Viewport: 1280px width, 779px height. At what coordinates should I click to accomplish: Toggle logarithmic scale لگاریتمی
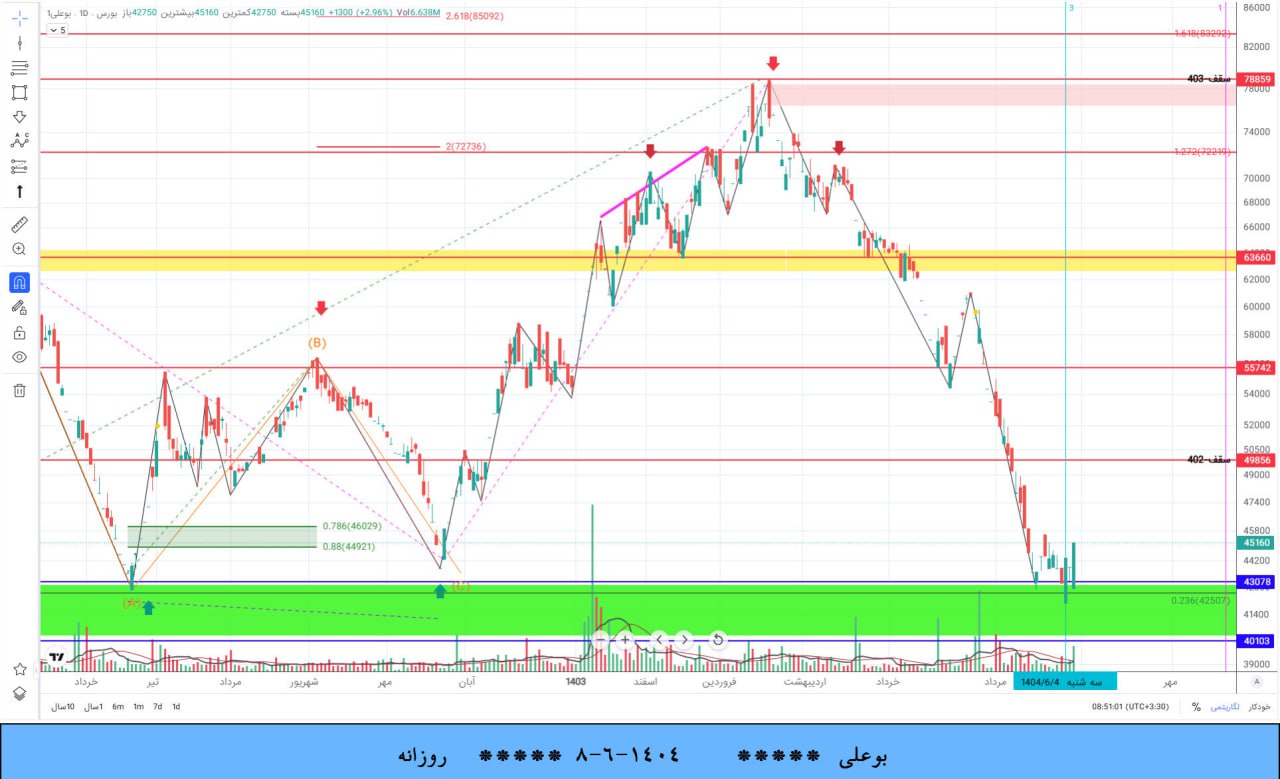pyautogui.click(x=1224, y=707)
